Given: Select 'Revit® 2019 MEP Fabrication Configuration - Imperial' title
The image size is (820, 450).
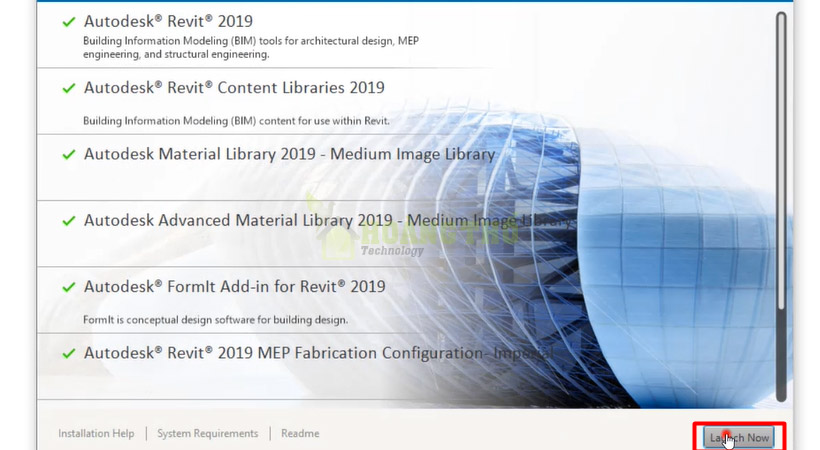Looking at the screenshot, I should point(318,353).
